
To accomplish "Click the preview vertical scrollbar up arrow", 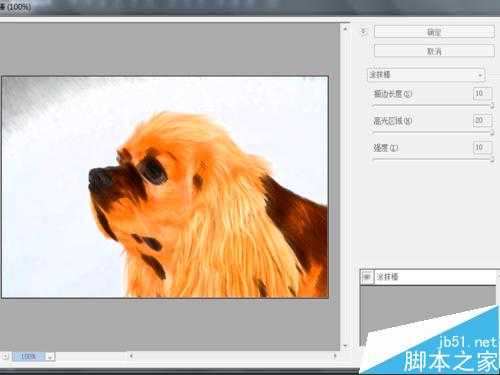I will 345,29.
